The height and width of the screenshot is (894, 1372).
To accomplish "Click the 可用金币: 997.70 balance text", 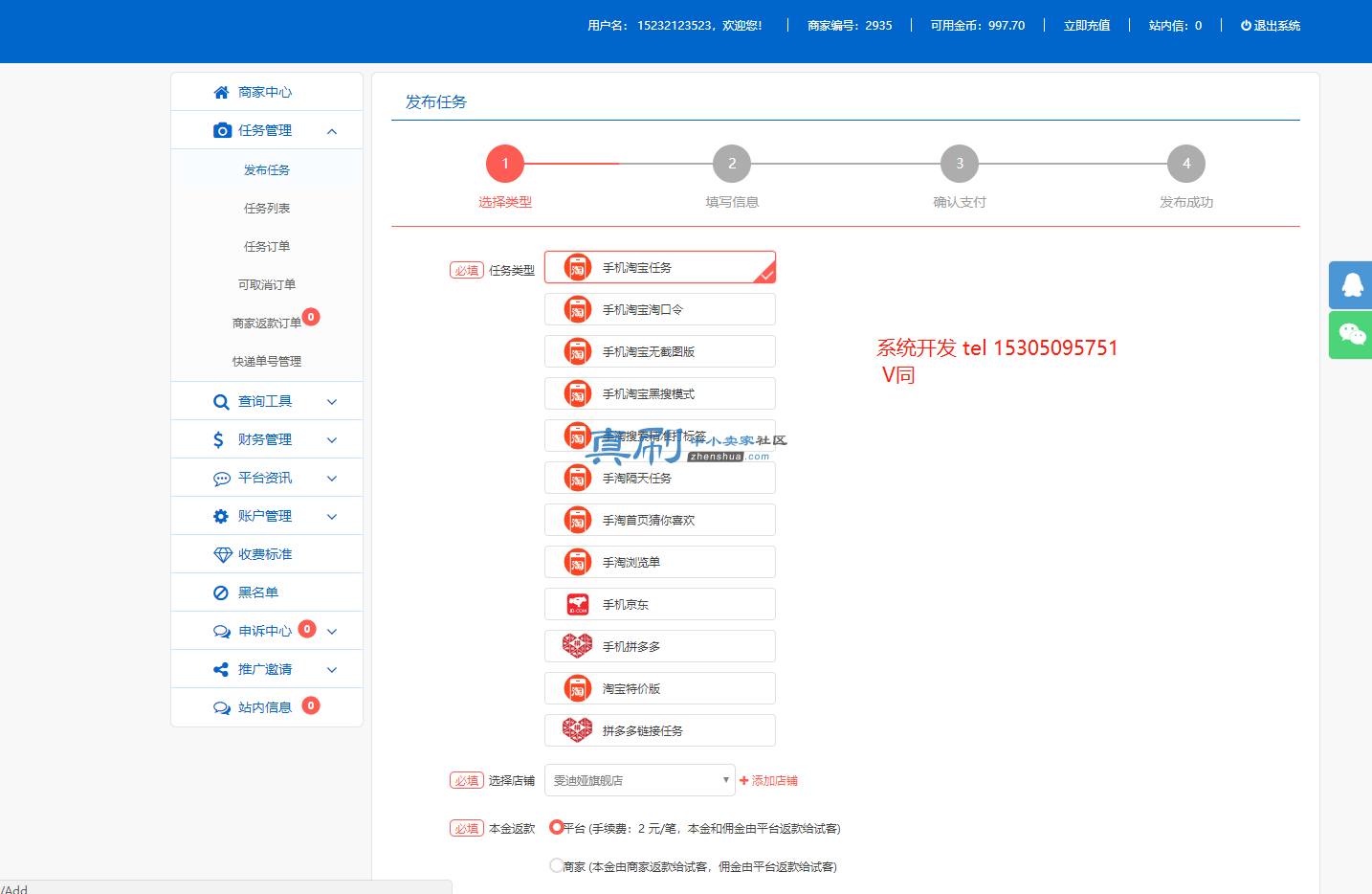I will tap(978, 26).
